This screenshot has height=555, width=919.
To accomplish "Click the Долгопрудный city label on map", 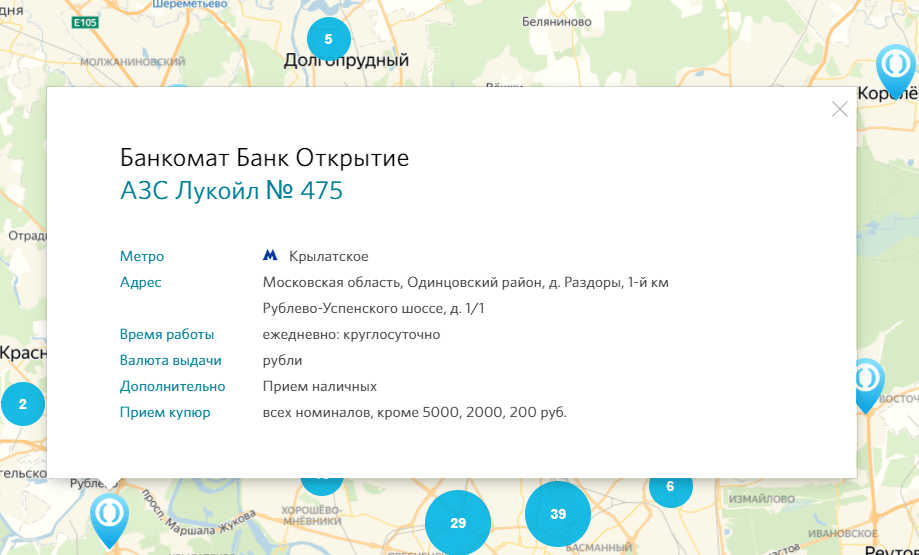I will coord(346,60).
